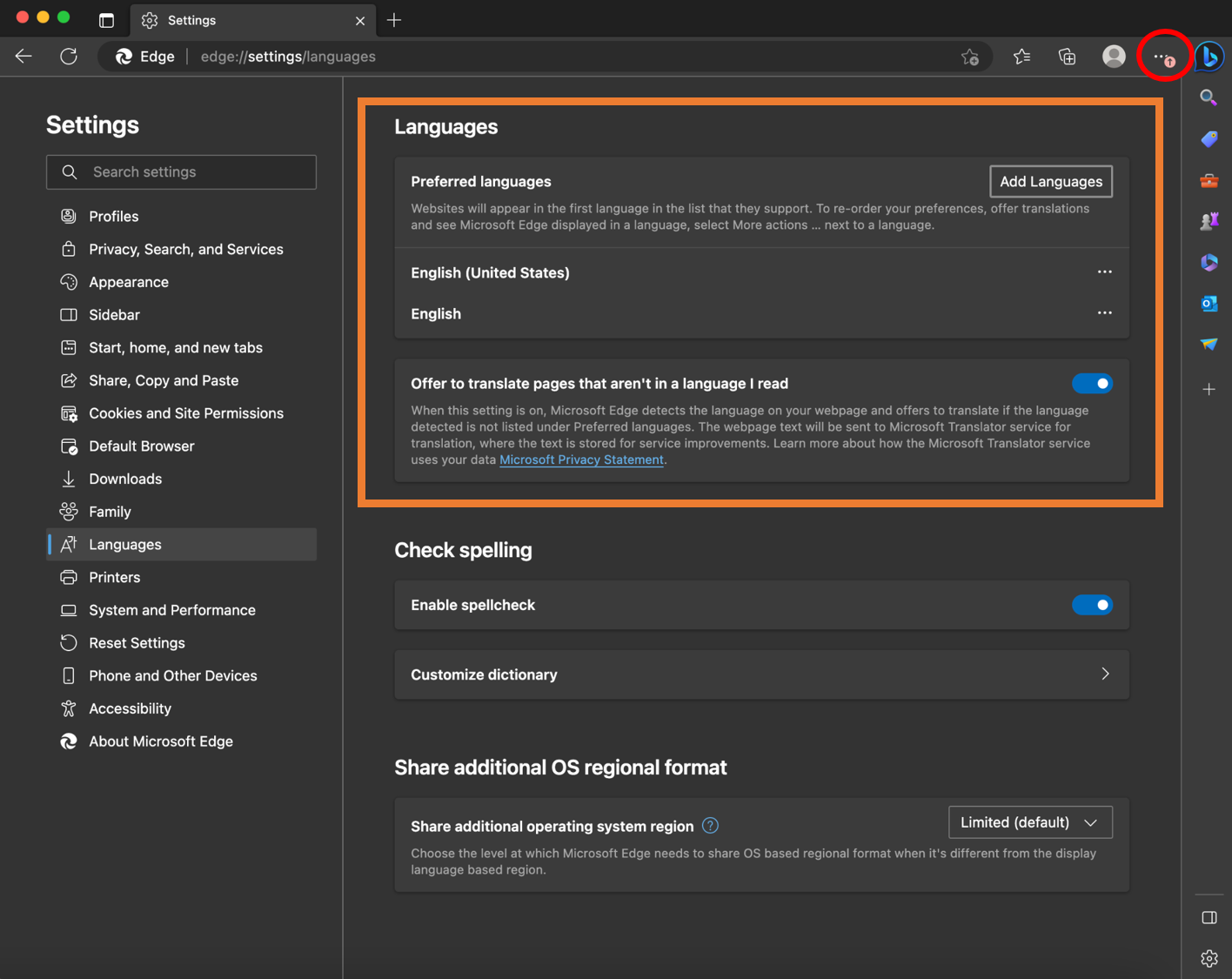
Task: Open Profiles settings section
Action: pos(181,217)
